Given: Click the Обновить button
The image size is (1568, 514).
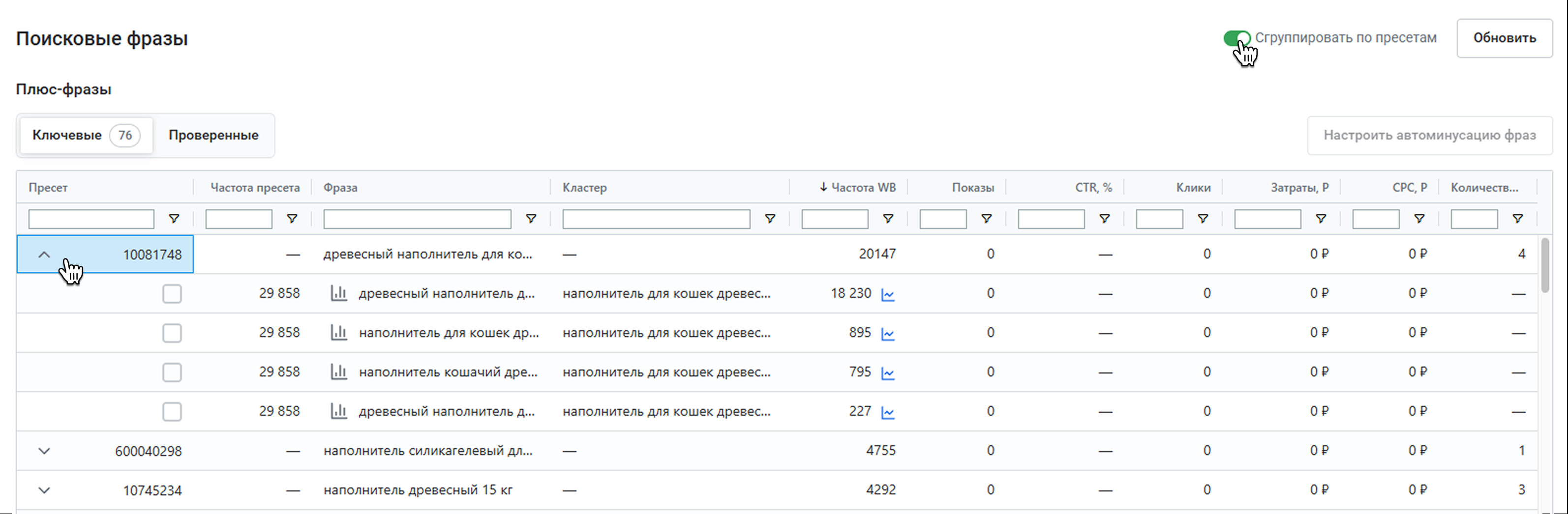Looking at the screenshot, I should coord(1504,38).
